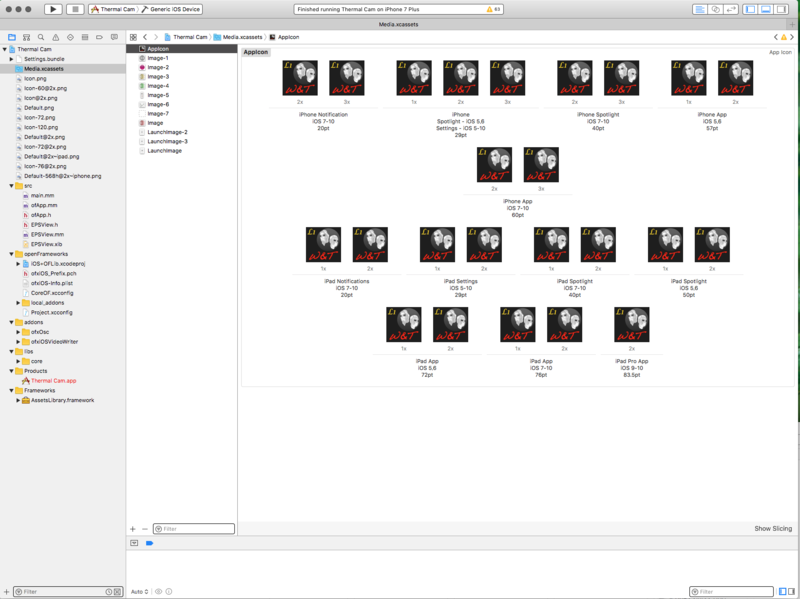Show the Report navigator
The height and width of the screenshot is (599, 800).
click(114, 37)
